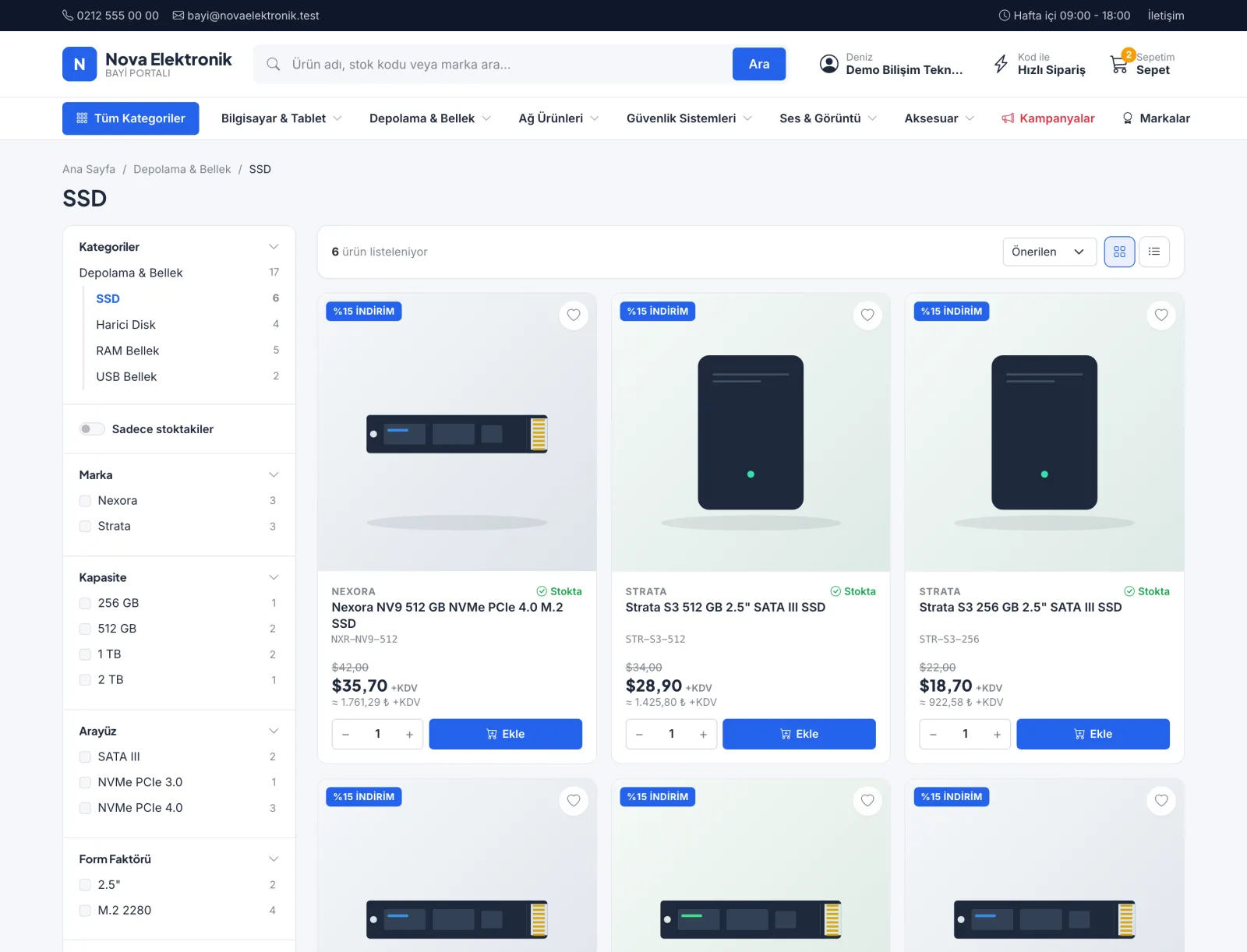The height and width of the screenshot is (952, 1247).
Task: Check the Nexora brand filter
Action: [x=85, y=501]
